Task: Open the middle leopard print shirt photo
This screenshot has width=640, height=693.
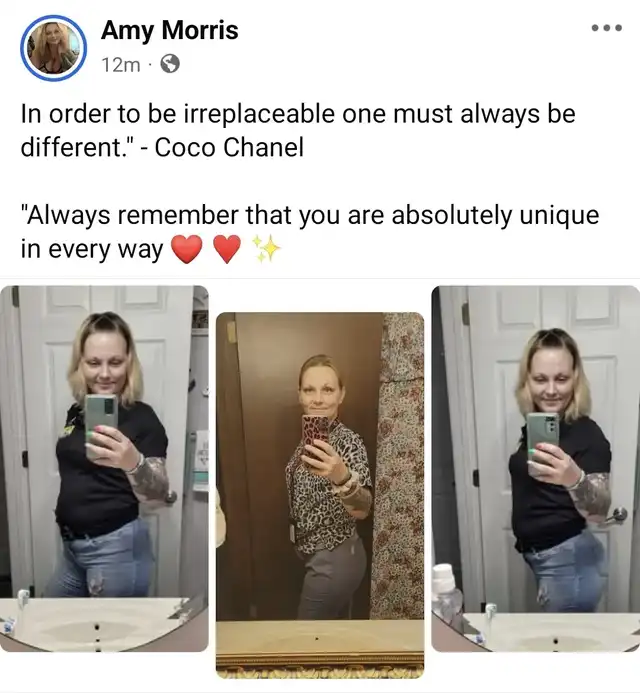Action: tap(320, 495)
